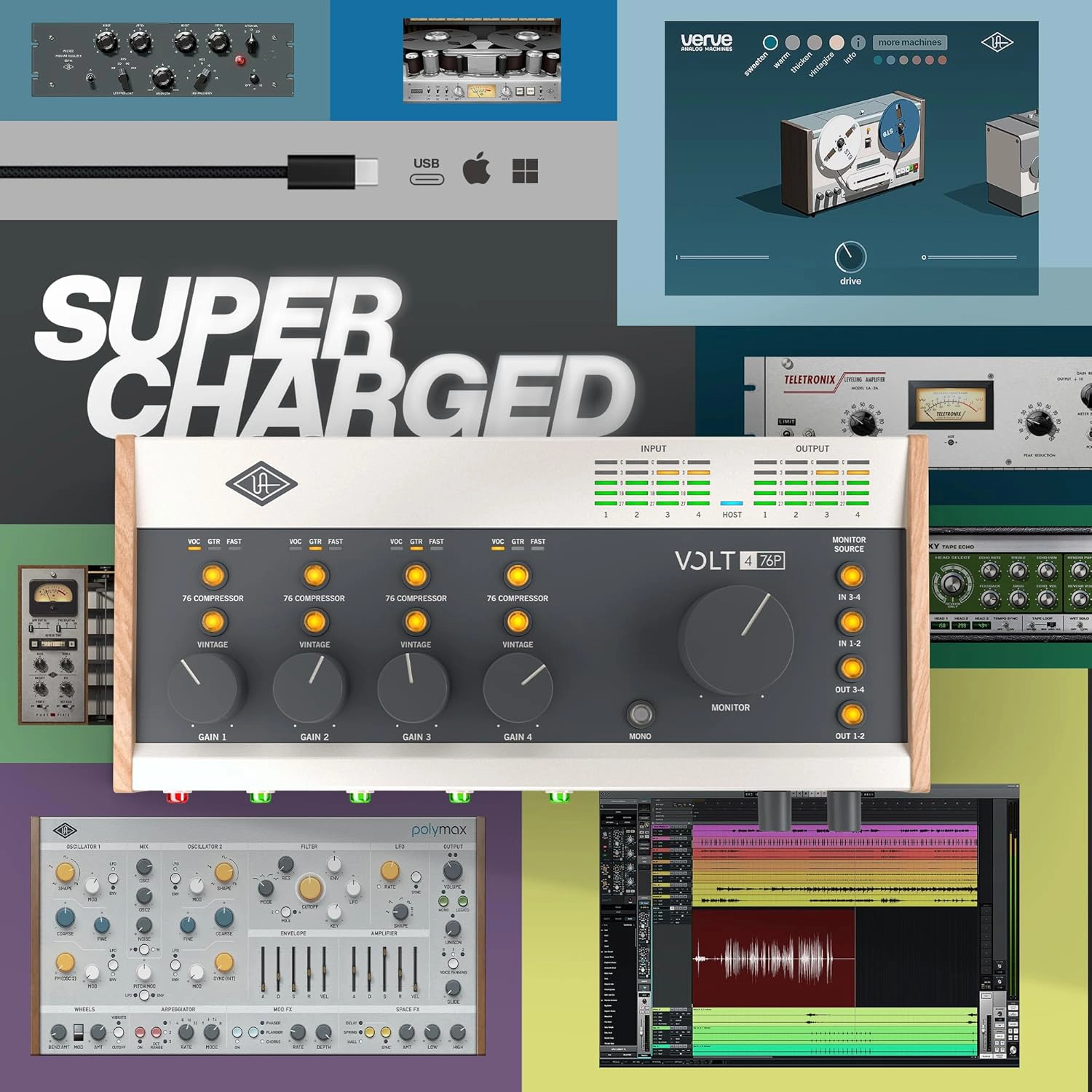
Task: Click the large Monitor knob
Action: coord(735,640)
